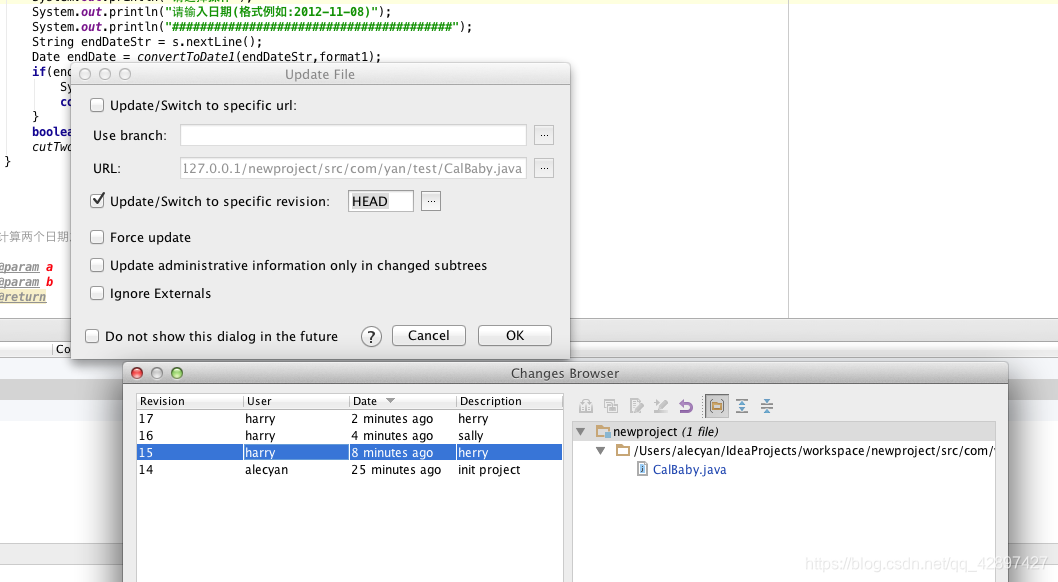The image size is (1058, 582).
Task: Click the Date column header
Action: 403,401
